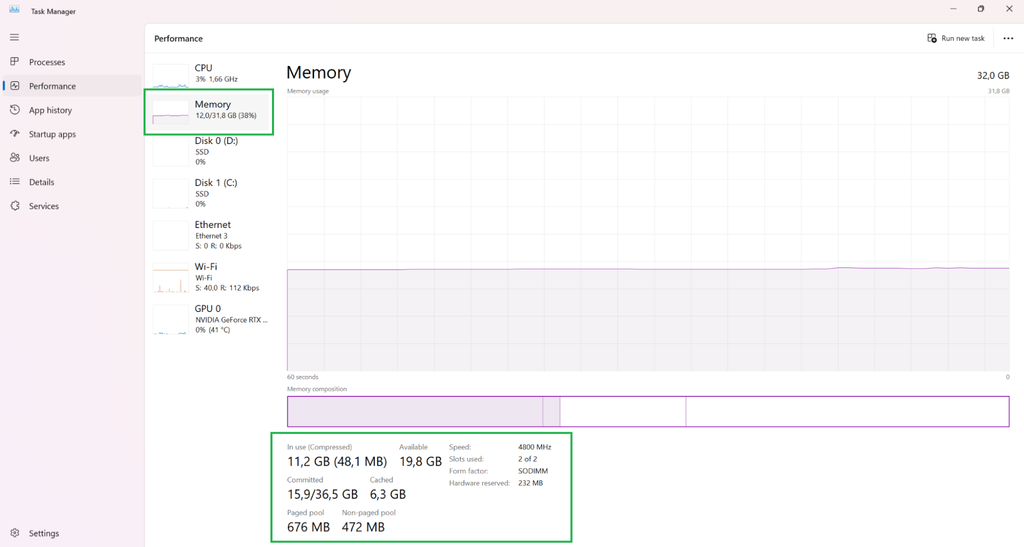Open Task Manager Settings

pyautogui.click(x=44, y=533)
